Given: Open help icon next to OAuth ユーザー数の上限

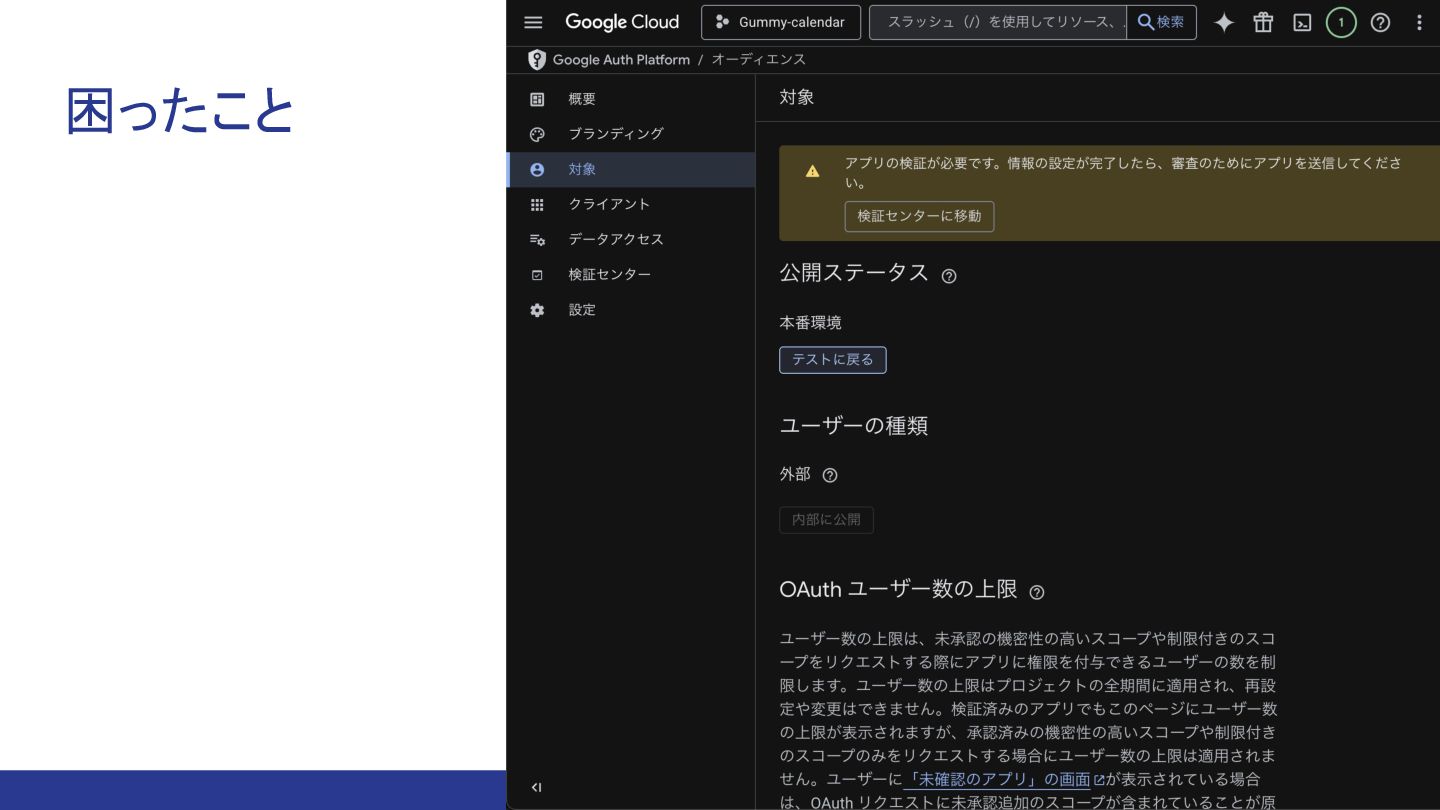Looking at the screenshot, I should click(1037, 592).
